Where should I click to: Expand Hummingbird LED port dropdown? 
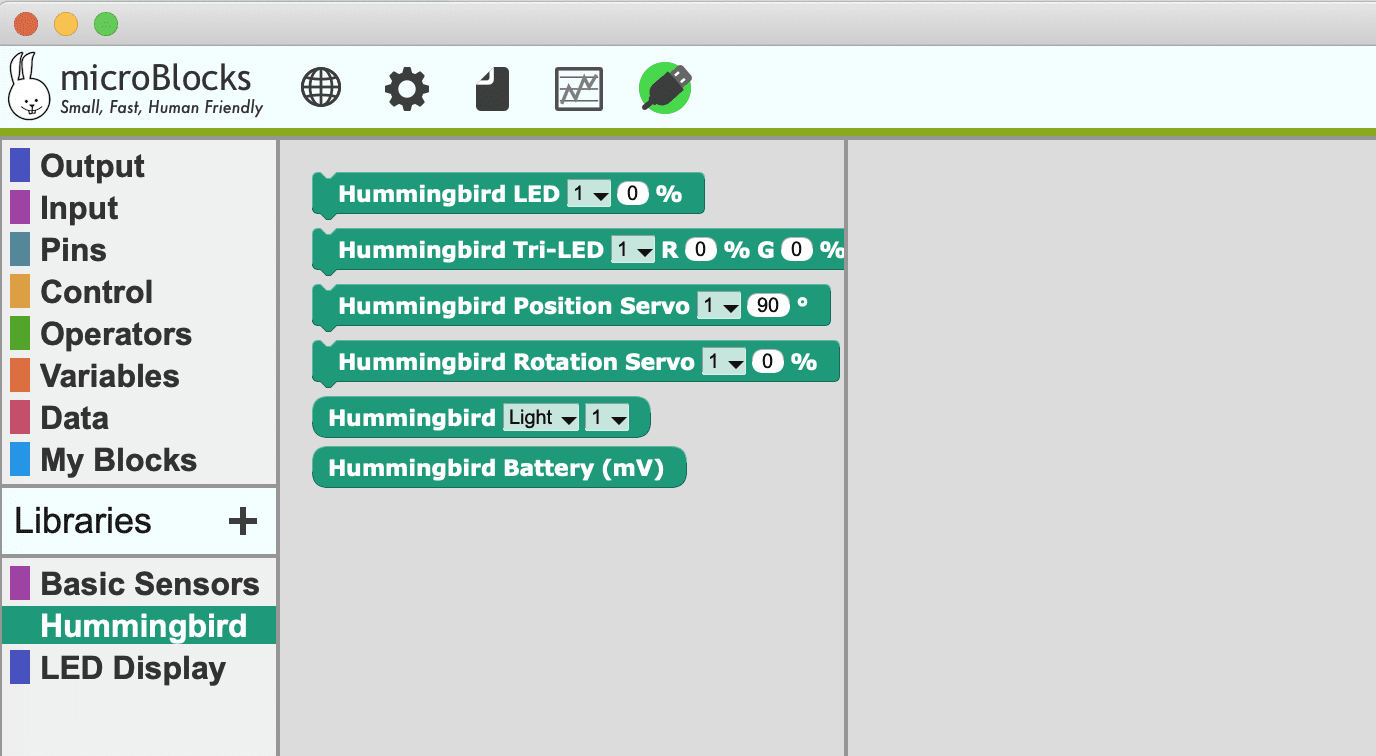tap(588, 194)
